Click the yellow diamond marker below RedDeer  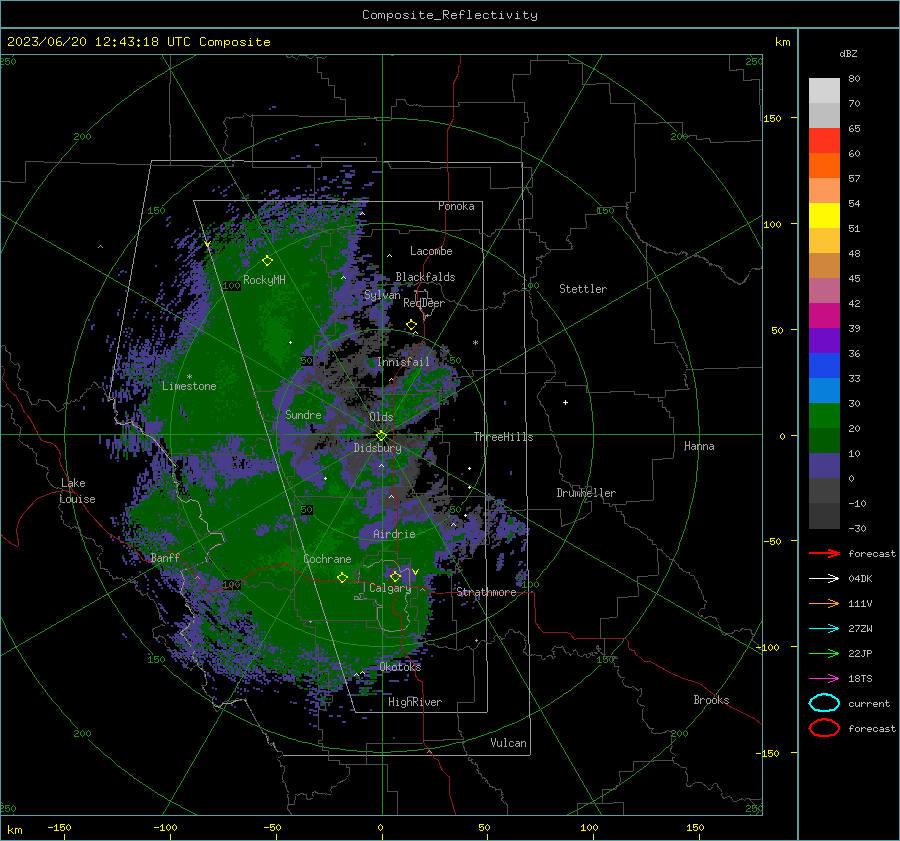(411, 325)
